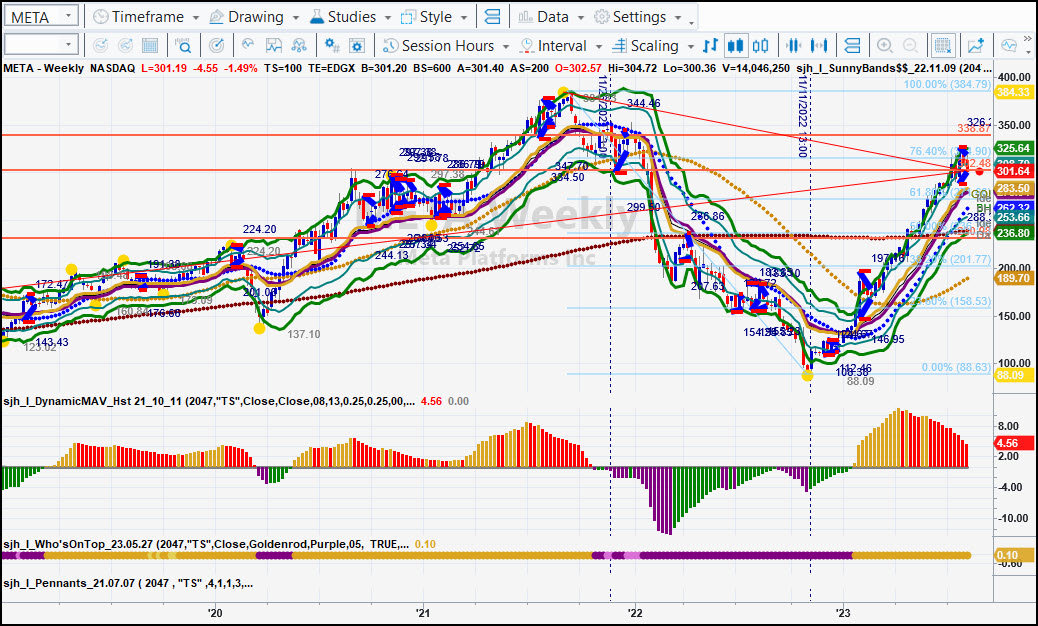The height and width of the screenshot is (626, 1038).
Task: Open the empty combo box below META
Action: click(x=41, y=45)
